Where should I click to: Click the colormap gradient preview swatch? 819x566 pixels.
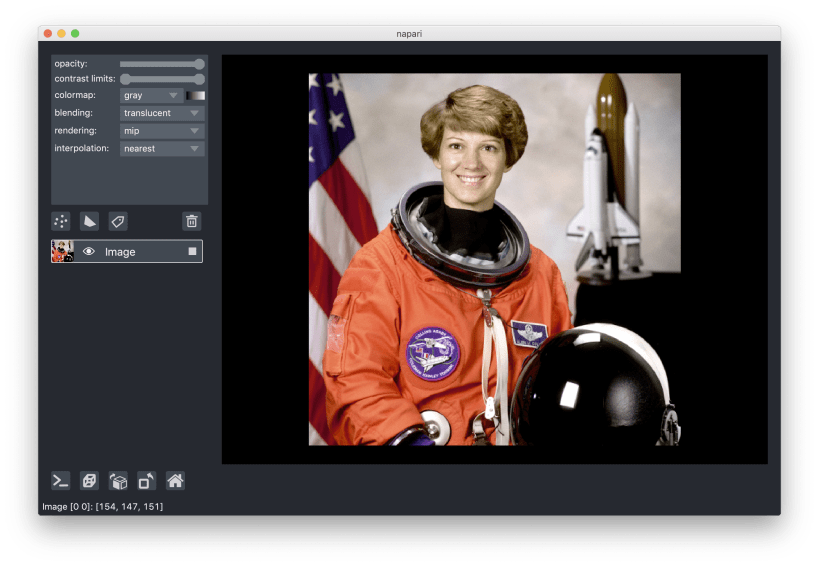click(x=195, y=96)
